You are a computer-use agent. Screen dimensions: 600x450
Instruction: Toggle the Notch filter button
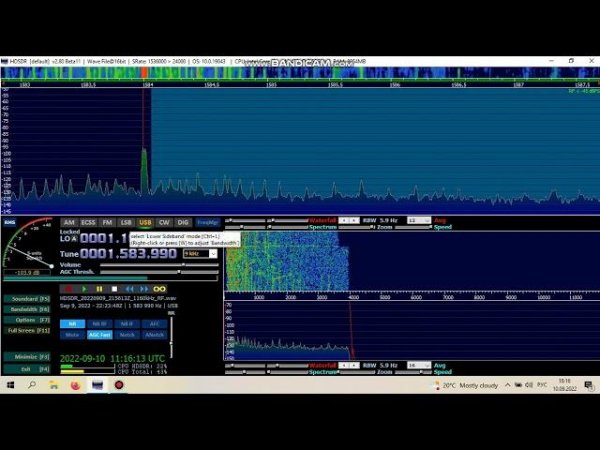[x=127, y=335]
